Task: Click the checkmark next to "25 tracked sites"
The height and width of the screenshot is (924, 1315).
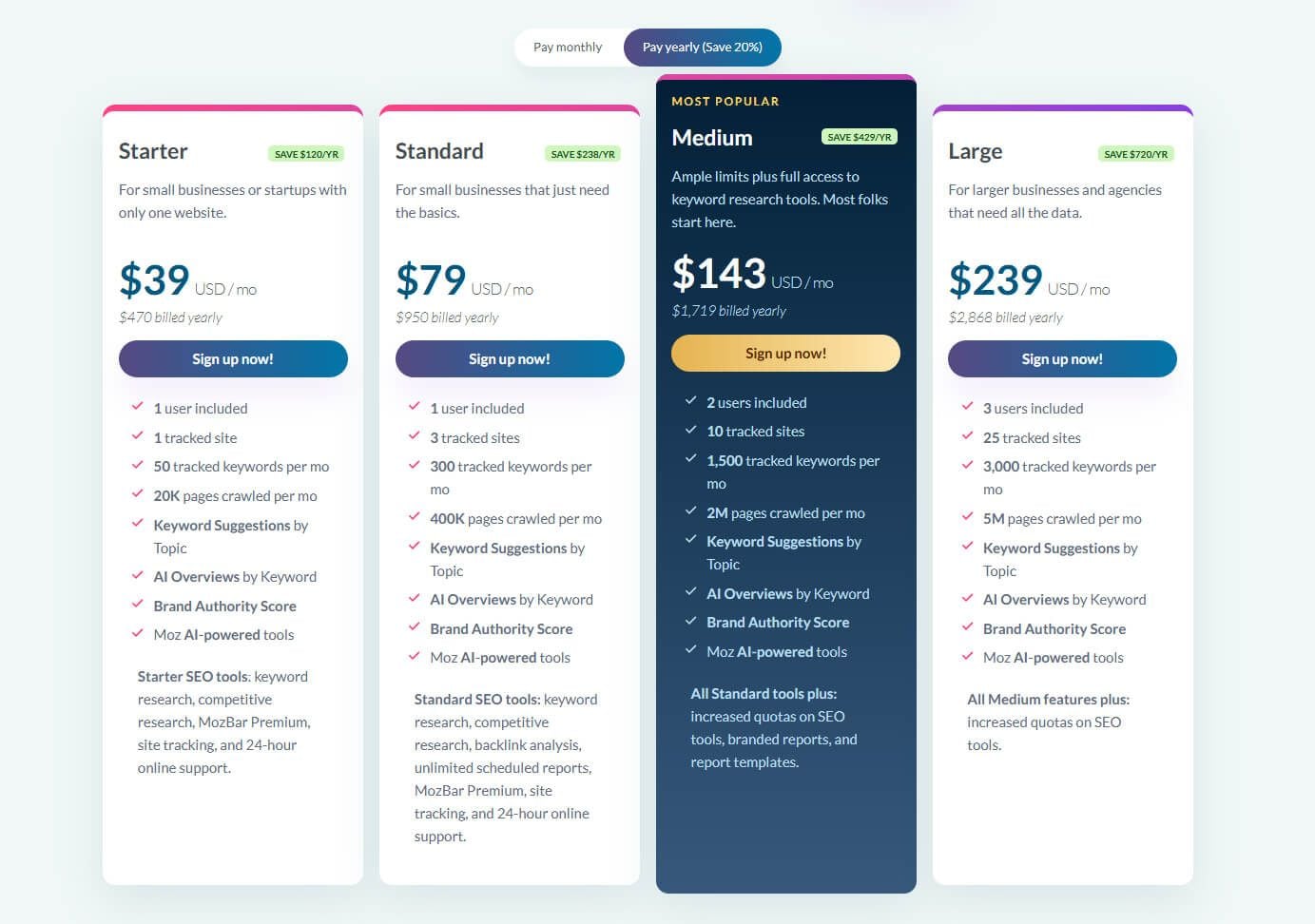Action: pyautogui.click(x=968, y=436)
